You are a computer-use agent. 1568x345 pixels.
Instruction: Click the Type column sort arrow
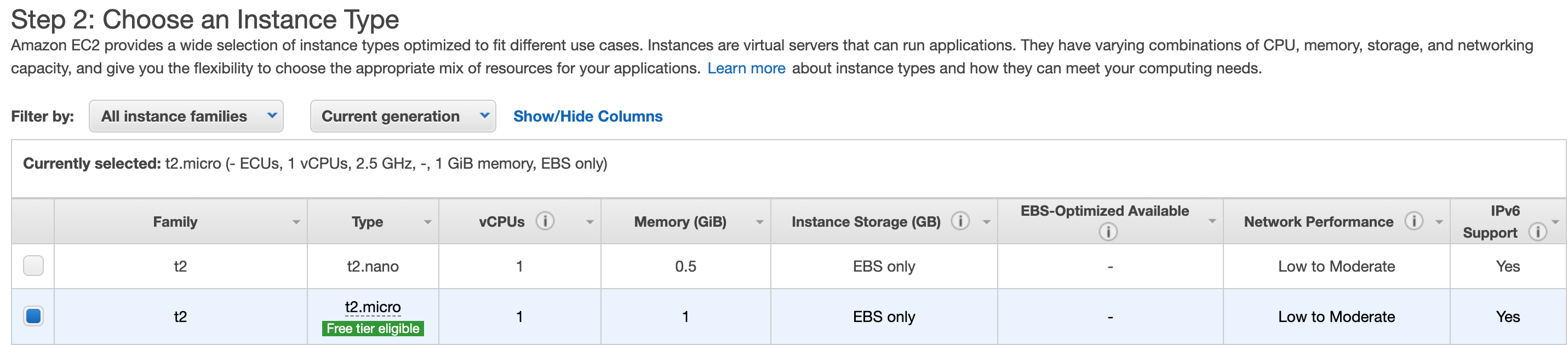(x=428, y=222)
